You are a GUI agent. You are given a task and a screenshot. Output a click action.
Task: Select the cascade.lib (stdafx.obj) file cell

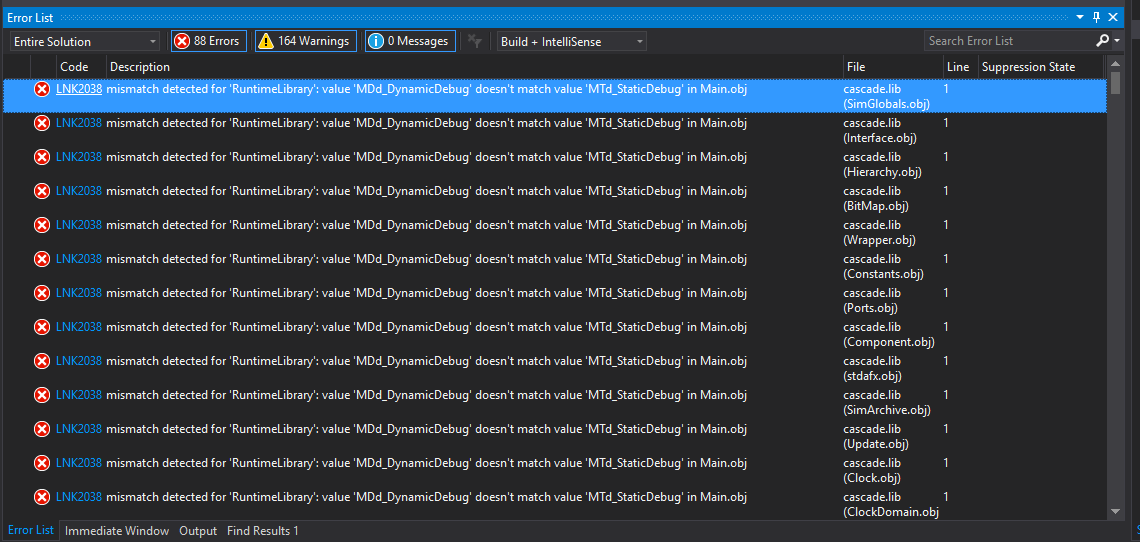point(872,368)
